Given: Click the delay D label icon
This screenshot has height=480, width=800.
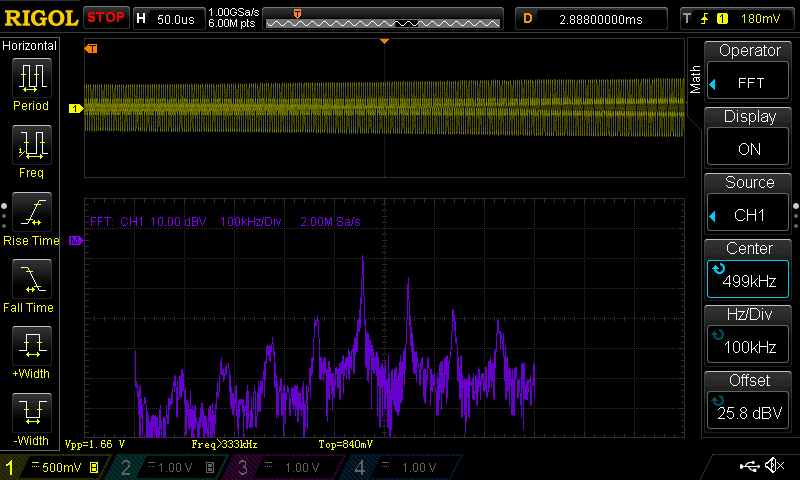Looking at the screenshot, I should tap(528, 19).
